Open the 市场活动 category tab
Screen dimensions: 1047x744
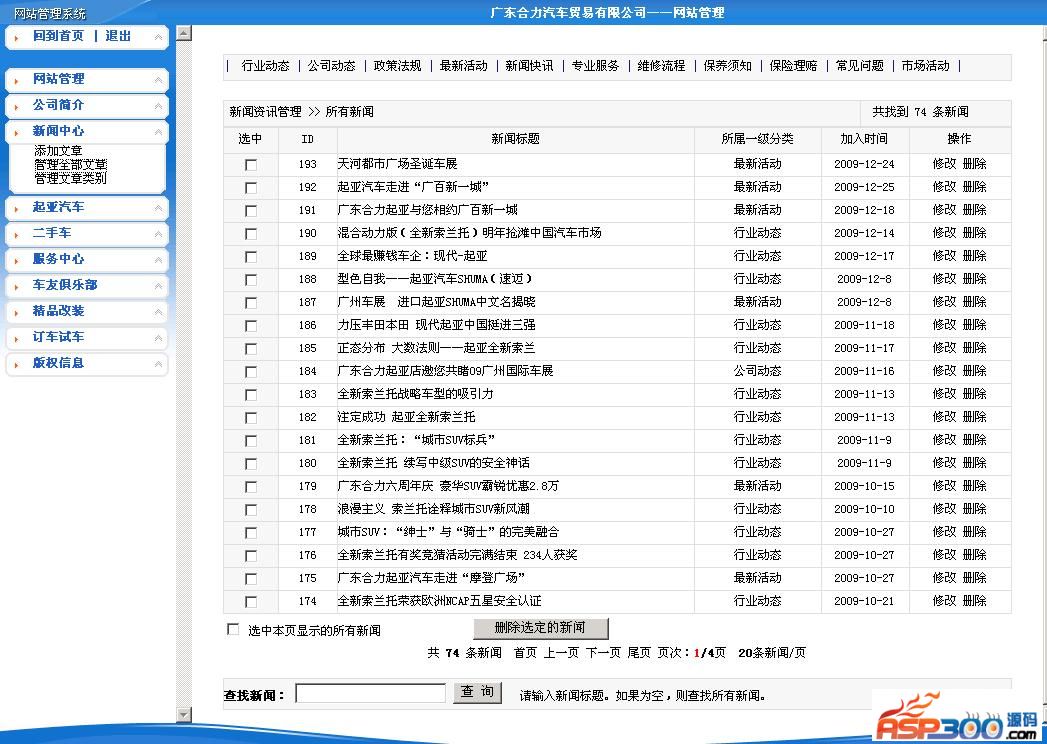pyautogui.click(x=925, y=66)
